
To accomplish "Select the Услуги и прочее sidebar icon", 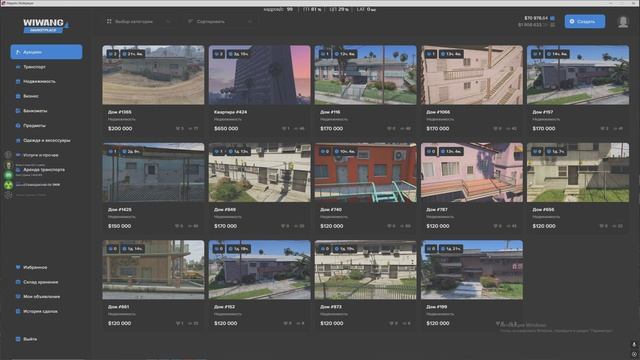I will click(x=18, y=155).
